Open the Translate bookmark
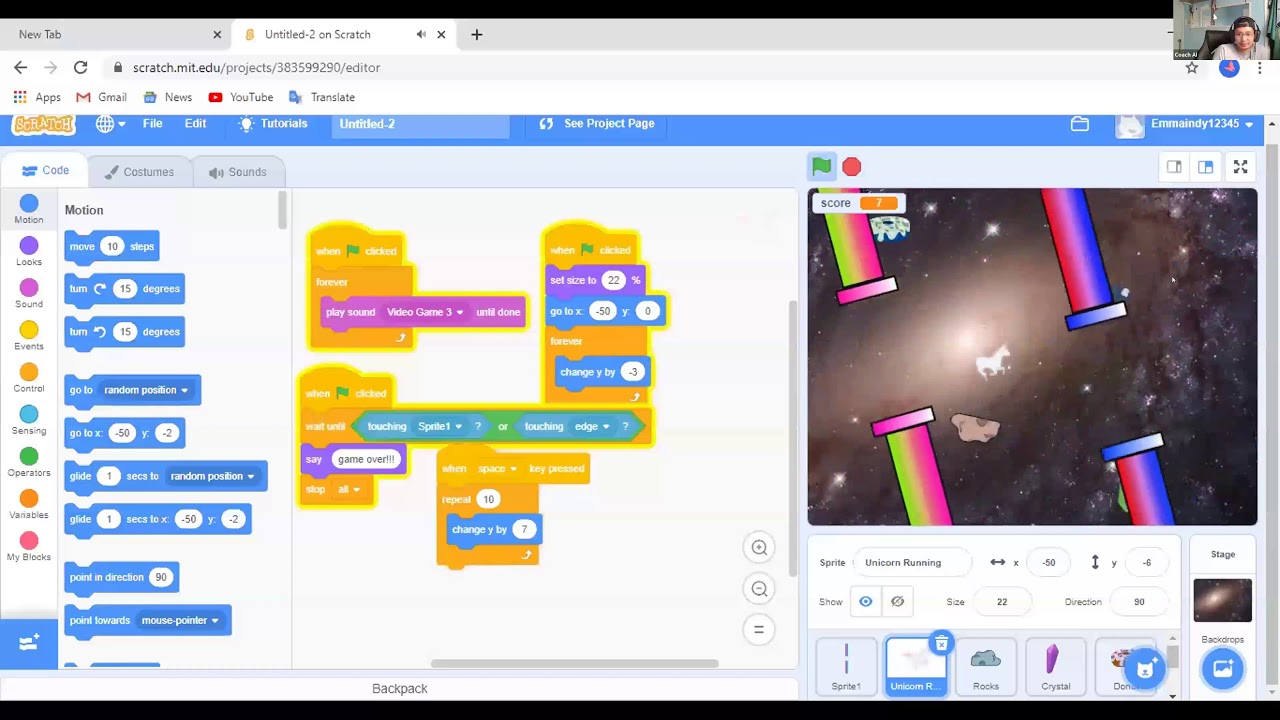Screen dimensions: 1280x720 321,97
